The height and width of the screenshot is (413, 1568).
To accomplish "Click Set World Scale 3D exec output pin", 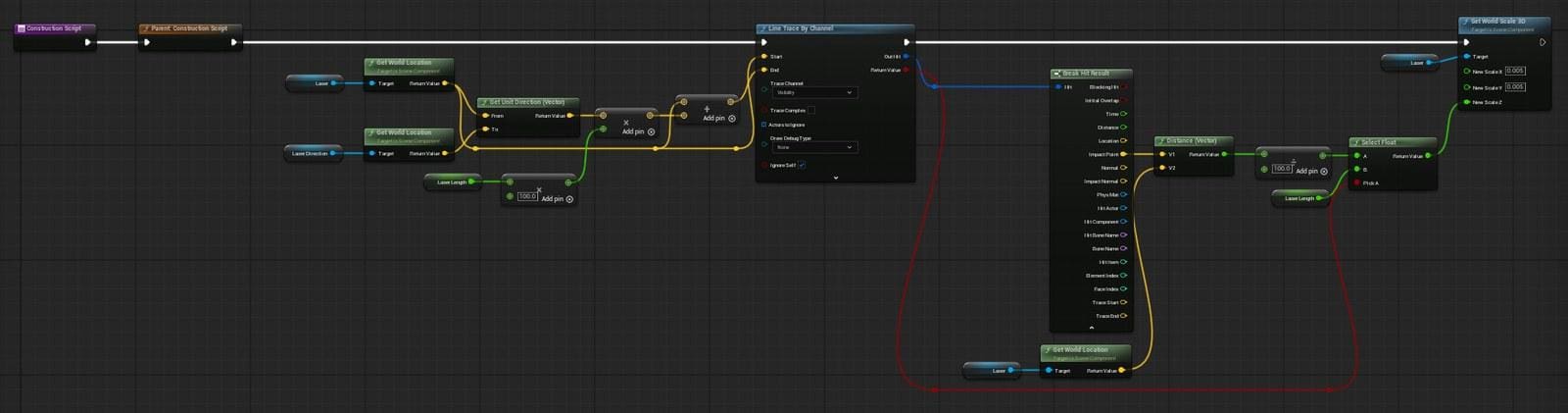I will [x=1543, y=42].
